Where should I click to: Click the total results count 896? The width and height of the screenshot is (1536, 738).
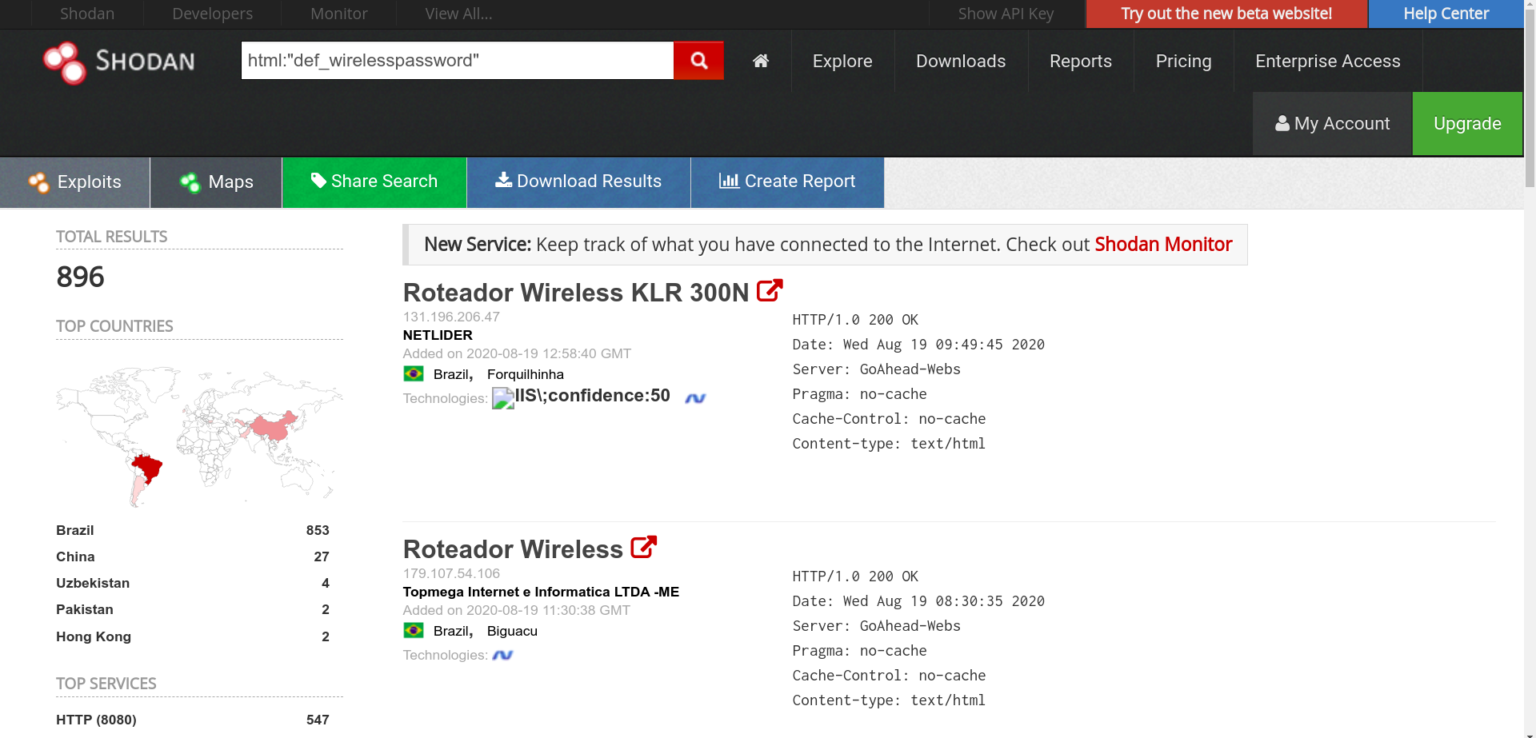(x=80, y=277)
